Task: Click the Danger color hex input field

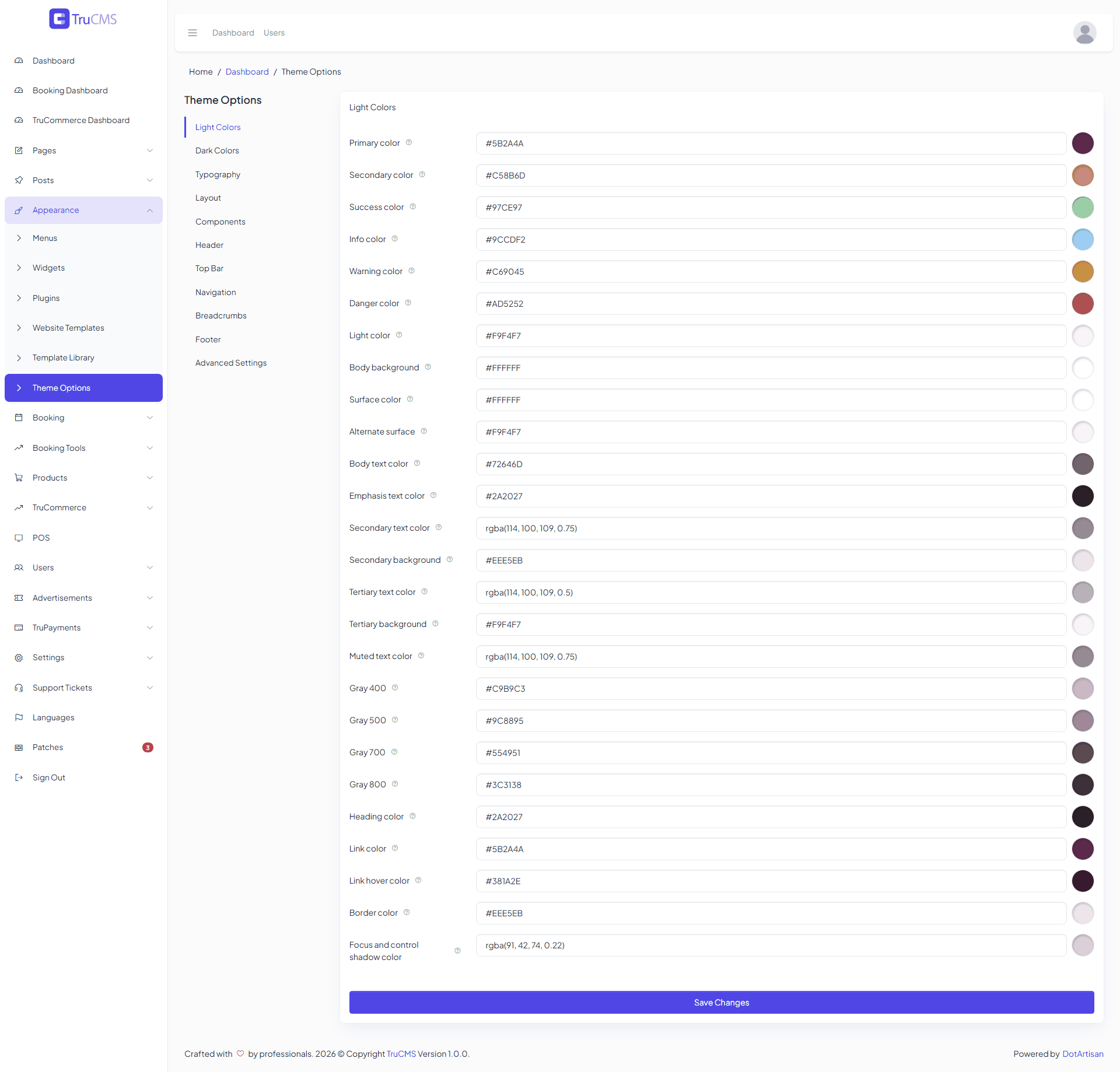Action: 771,303
